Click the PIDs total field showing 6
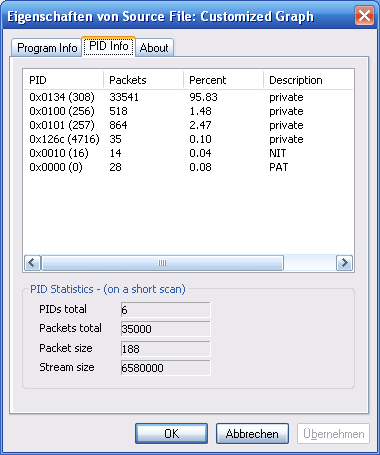This screenshot has width=380, height=455. click(166, 310)
